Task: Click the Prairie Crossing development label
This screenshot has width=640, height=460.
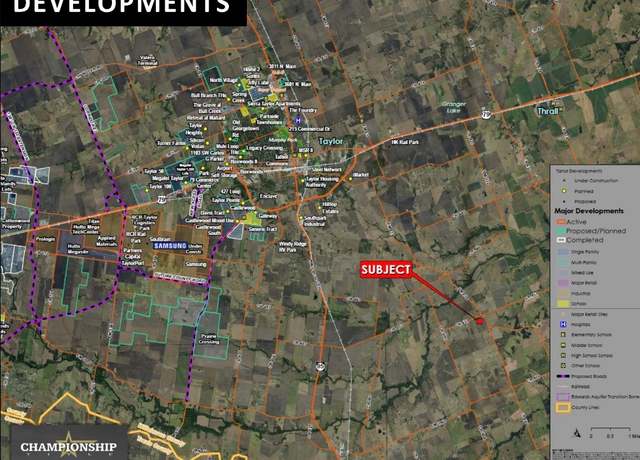Action: pos(209,339)
